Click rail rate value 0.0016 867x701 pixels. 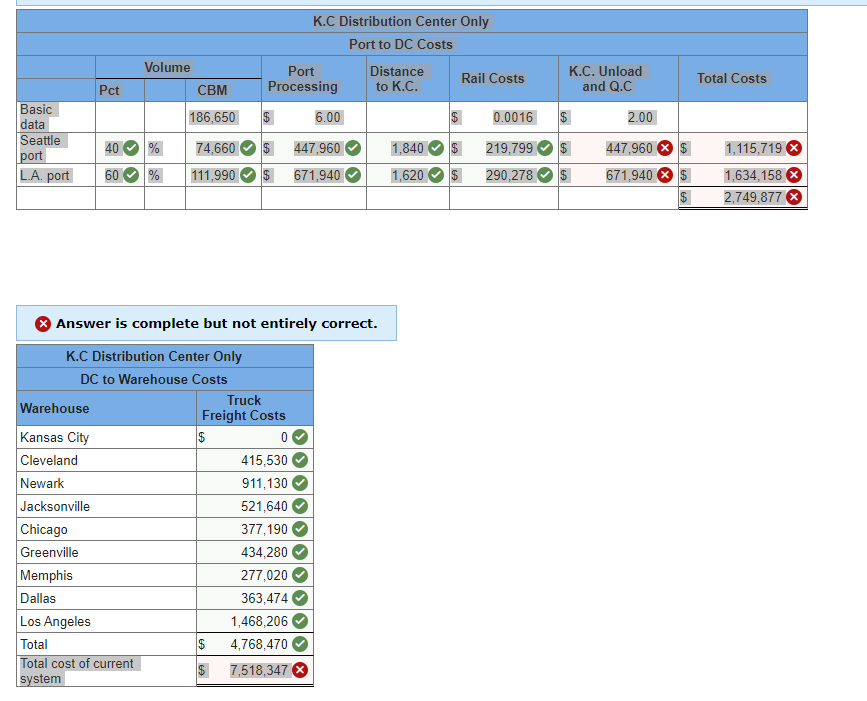(513, 117)
